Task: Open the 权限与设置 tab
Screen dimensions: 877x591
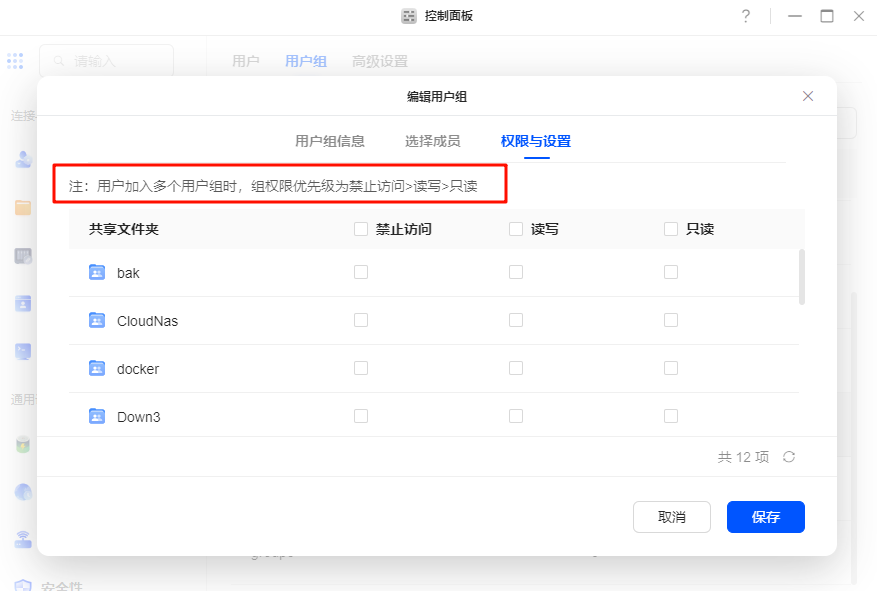Action: 536,141
